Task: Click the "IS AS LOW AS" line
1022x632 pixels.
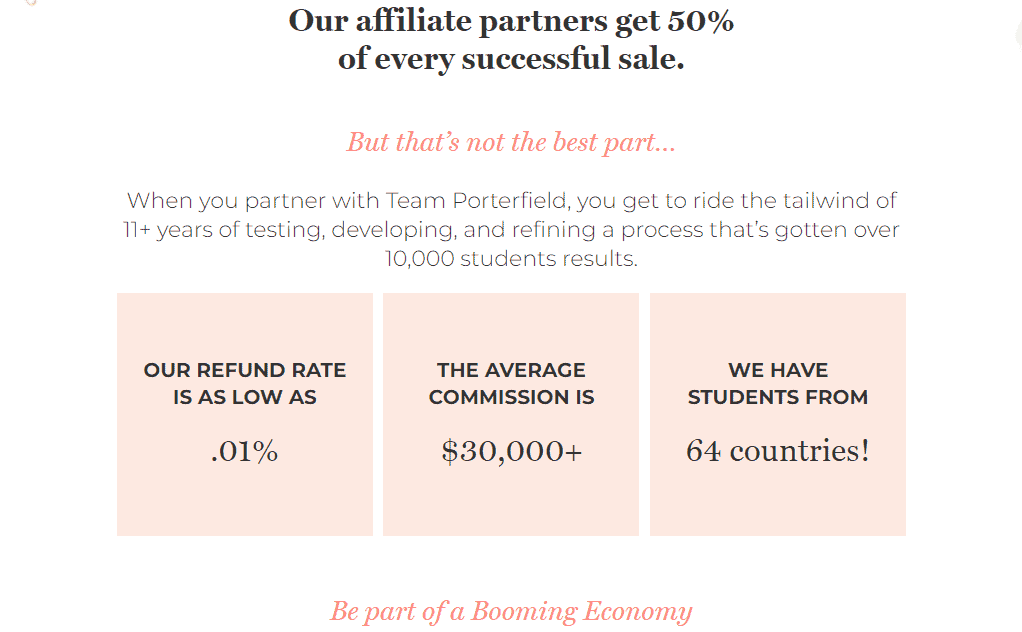Action: point(245,397)
